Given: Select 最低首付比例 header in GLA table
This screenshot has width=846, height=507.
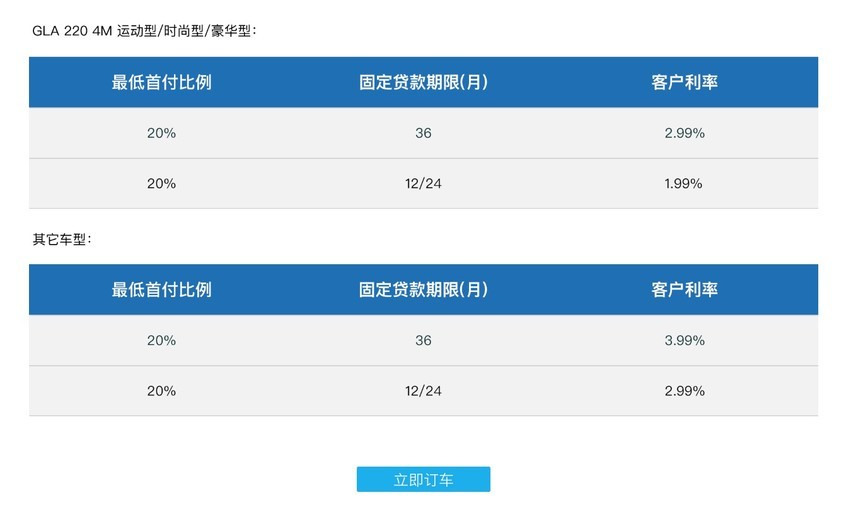Looking at the screenshot, I should pos(161,82).
